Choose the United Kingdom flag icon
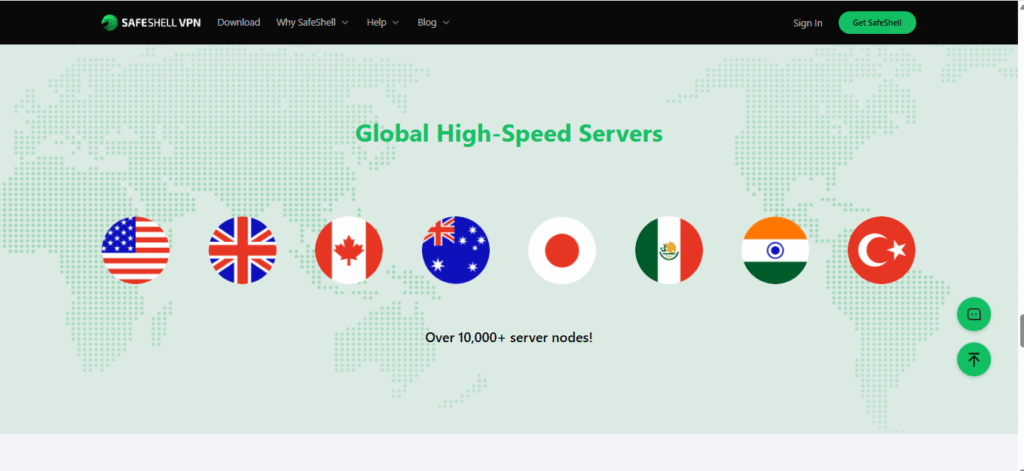This screenshot has height=471, width=1024. [x=242, y=250]
